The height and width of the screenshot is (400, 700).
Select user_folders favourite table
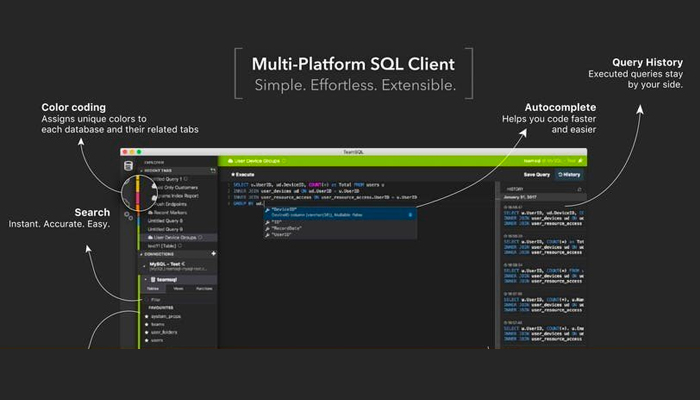[x=164, y=333]
